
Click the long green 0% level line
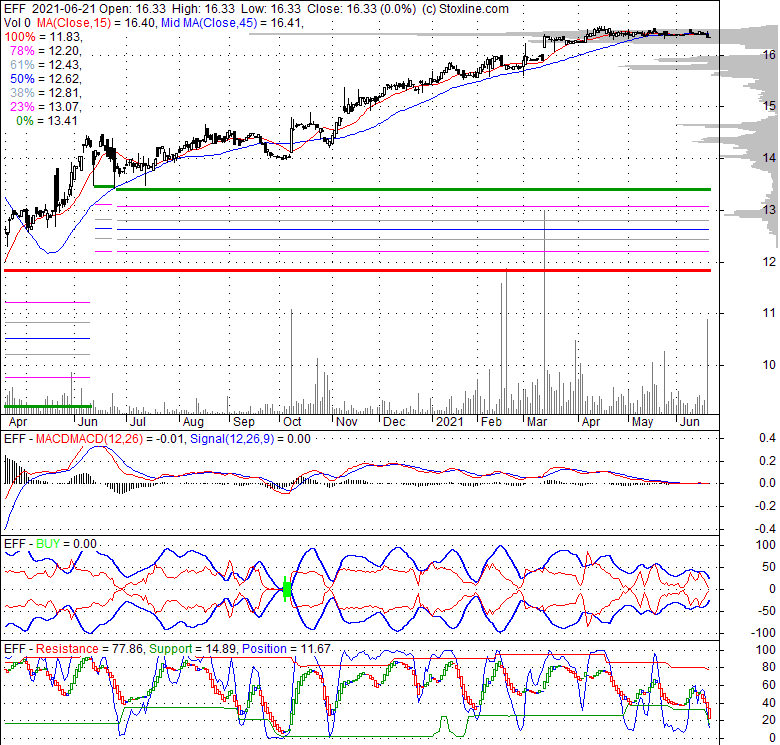point(413,189)
